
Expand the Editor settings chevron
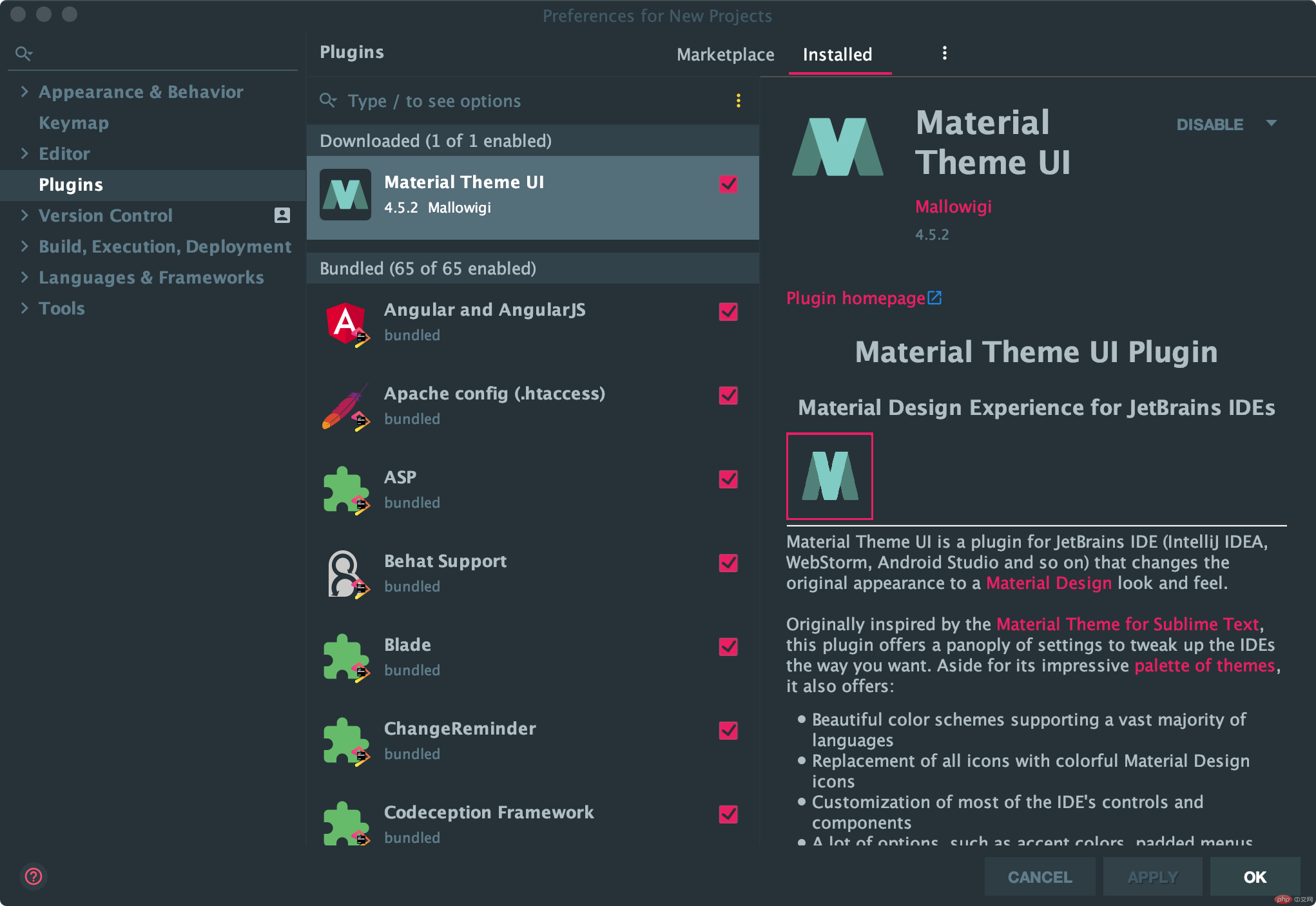[x=24, y=153]
